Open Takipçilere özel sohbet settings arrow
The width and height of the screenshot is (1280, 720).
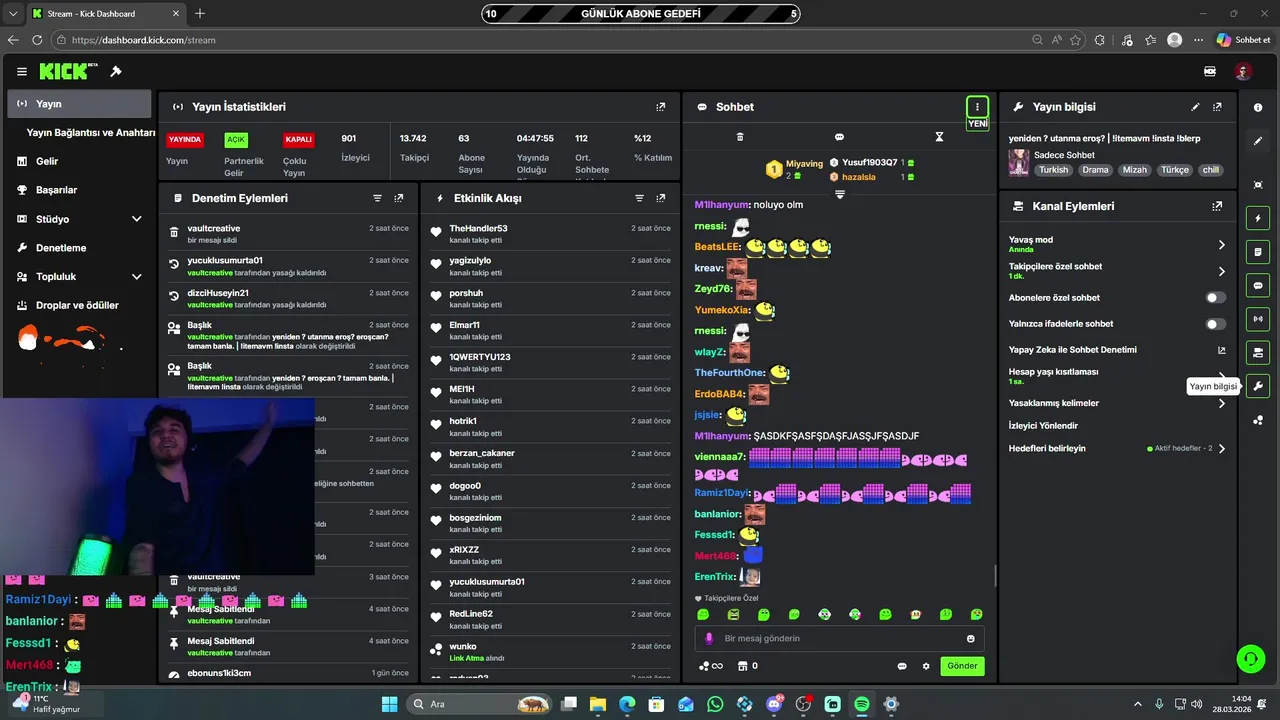[1221, 271]
